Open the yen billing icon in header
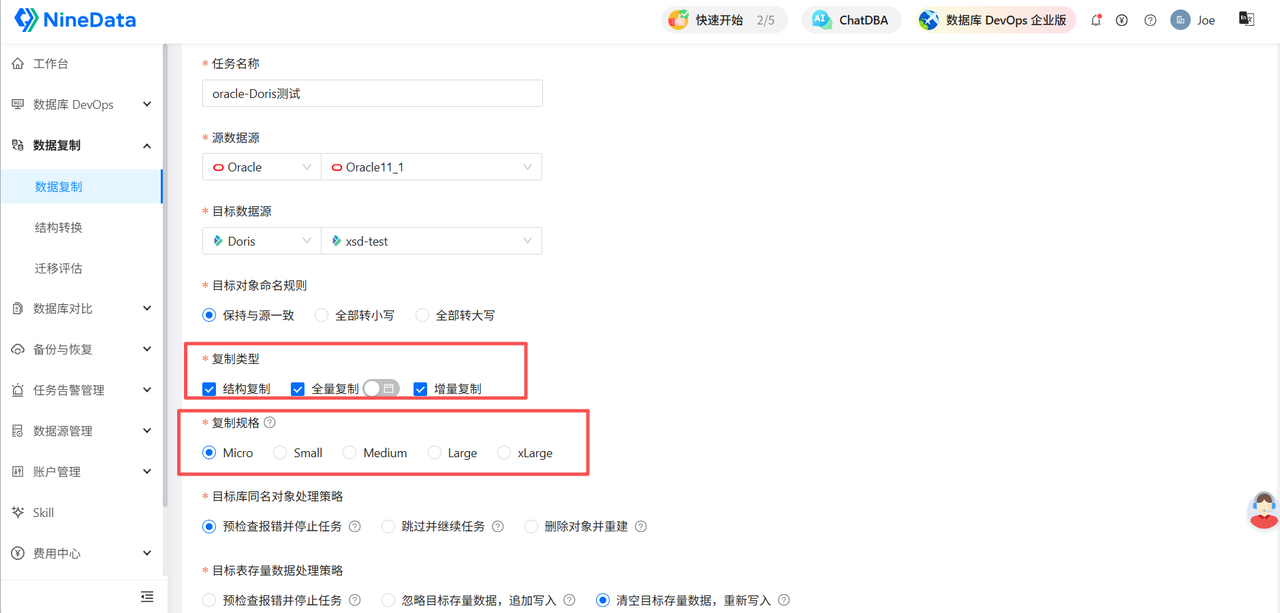The image size is (1280, 613). 1122,20
